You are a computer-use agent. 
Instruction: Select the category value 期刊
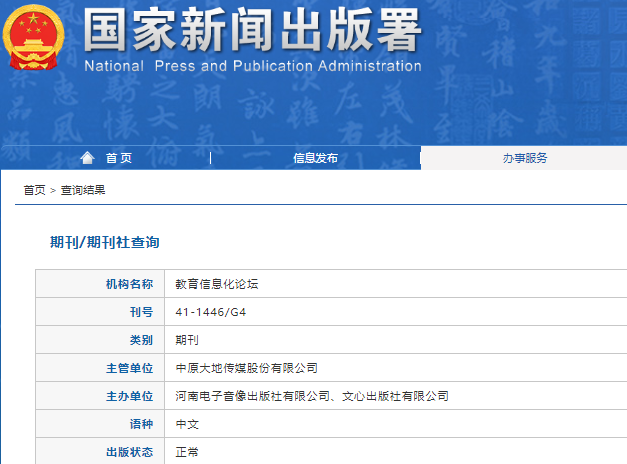pyautogui.click(x=187, y=340)
